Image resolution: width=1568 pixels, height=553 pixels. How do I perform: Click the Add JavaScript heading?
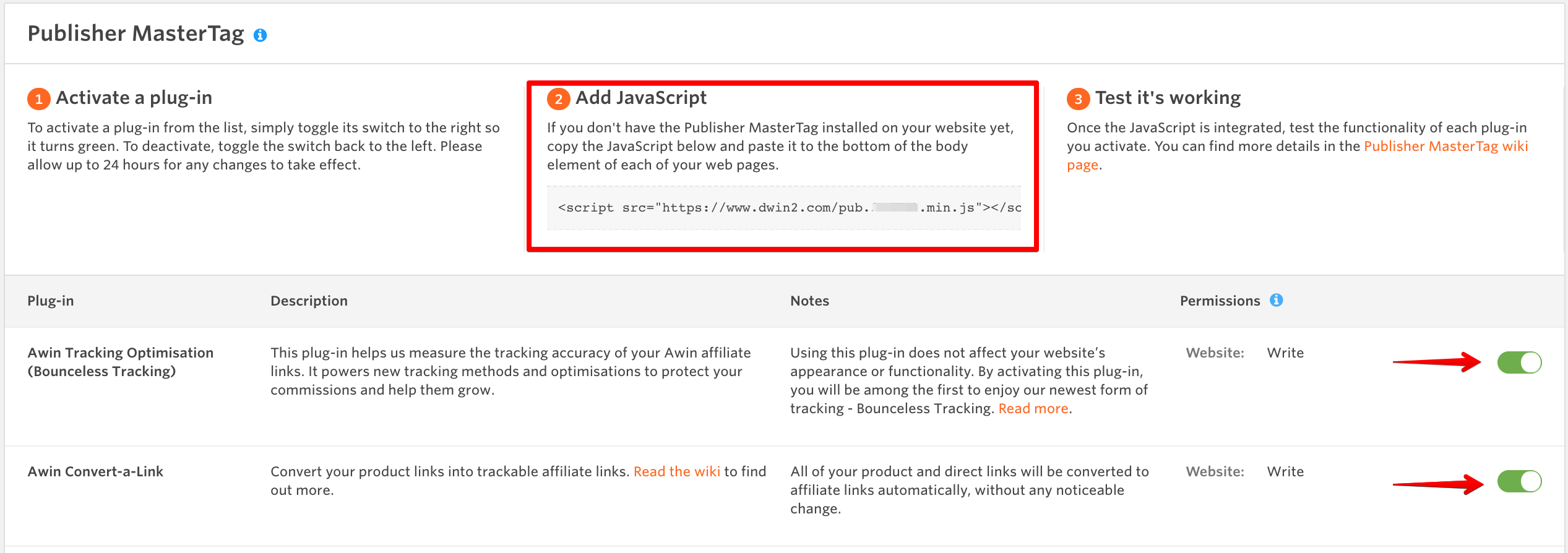point(641,98)
